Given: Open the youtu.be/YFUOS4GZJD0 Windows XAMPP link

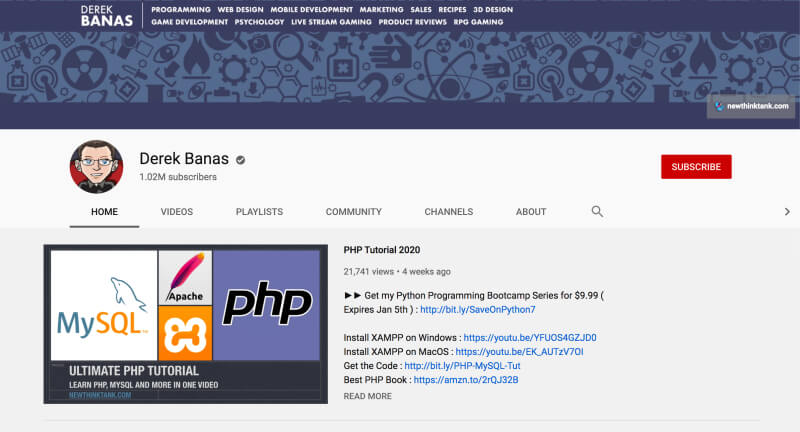Looking at the screenshot, I should point(530,338).
